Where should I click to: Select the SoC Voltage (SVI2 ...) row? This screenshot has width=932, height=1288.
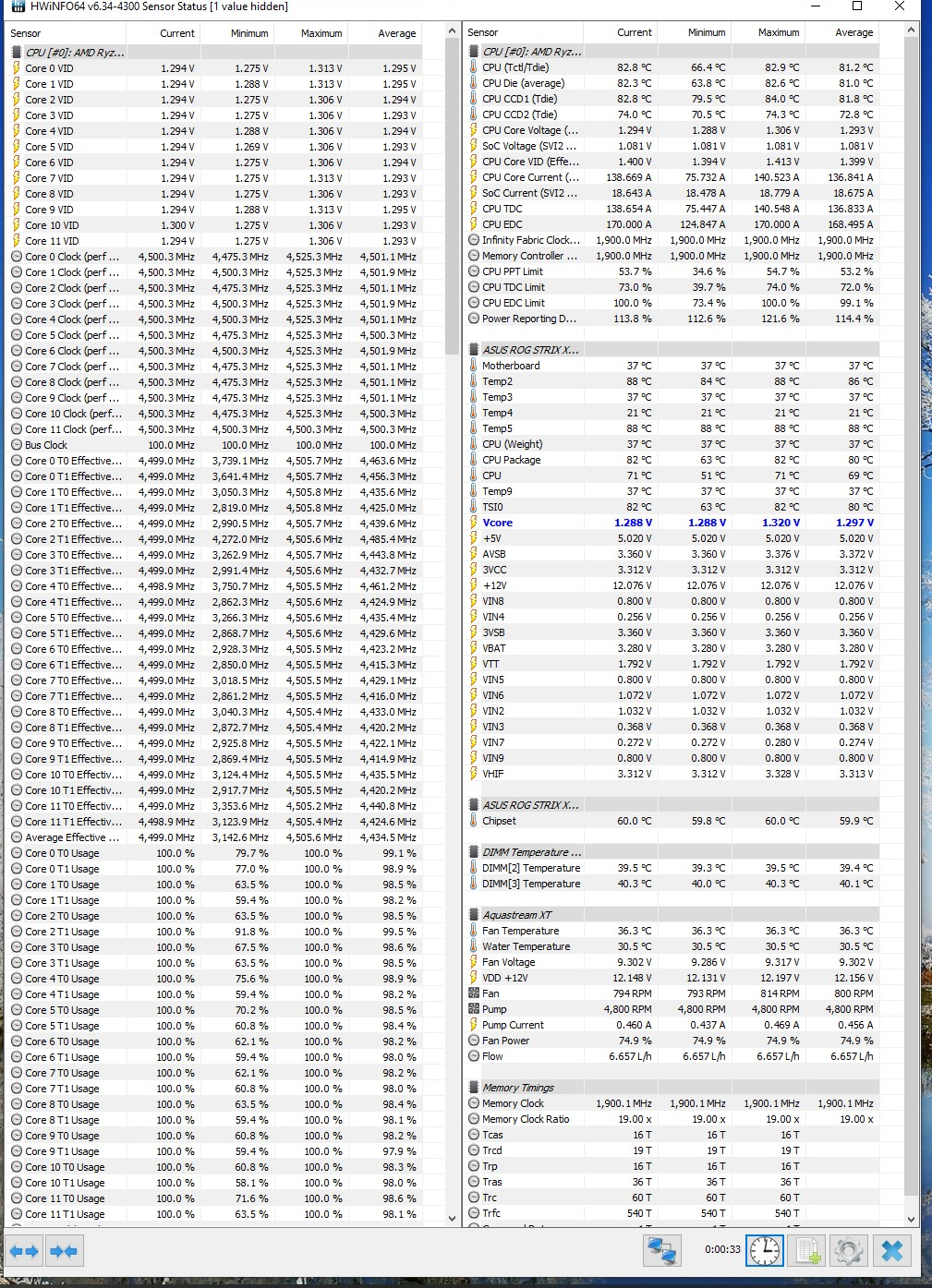672,146
